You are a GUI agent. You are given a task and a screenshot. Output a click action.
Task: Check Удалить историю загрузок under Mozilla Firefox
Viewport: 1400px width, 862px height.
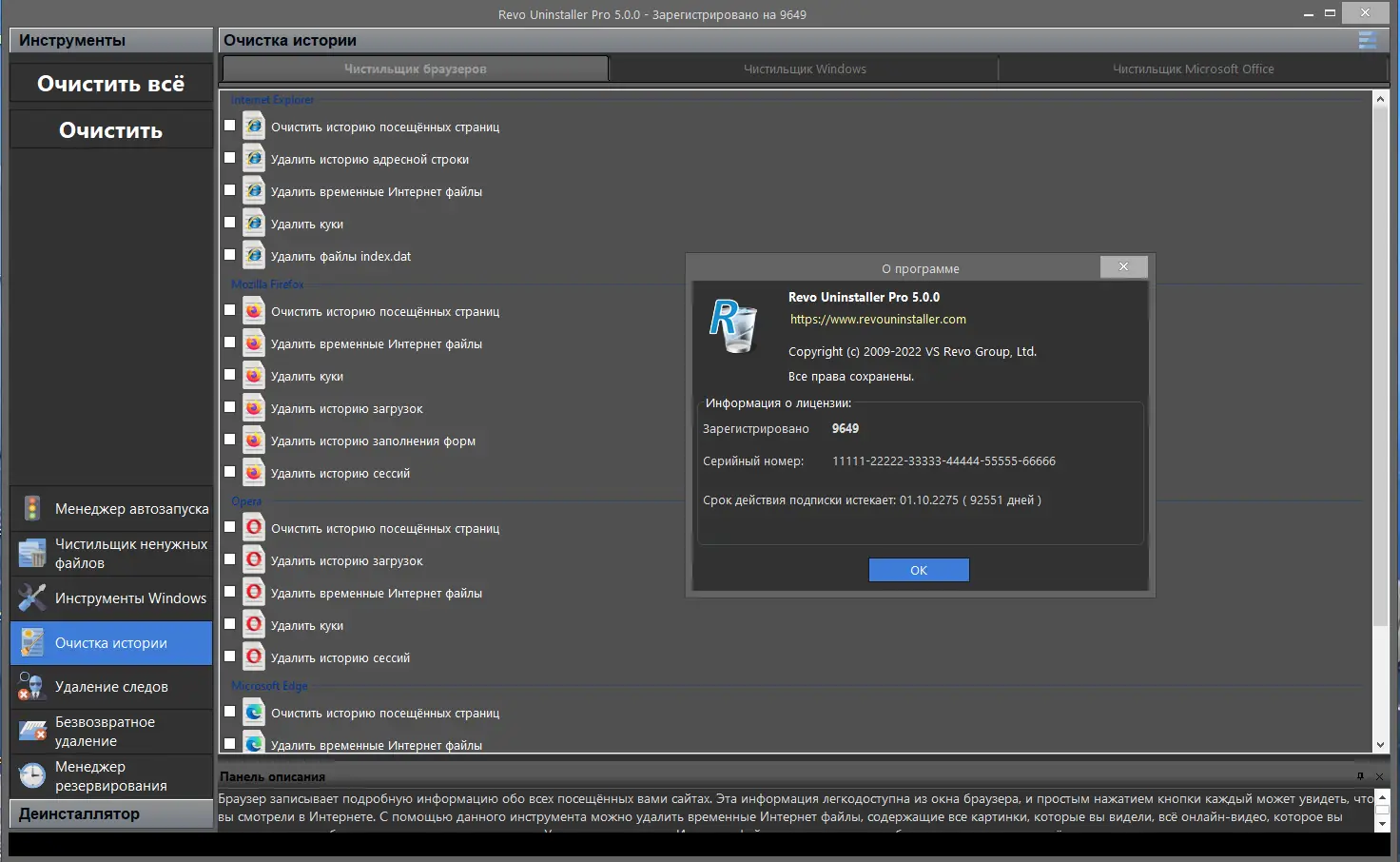229,407
